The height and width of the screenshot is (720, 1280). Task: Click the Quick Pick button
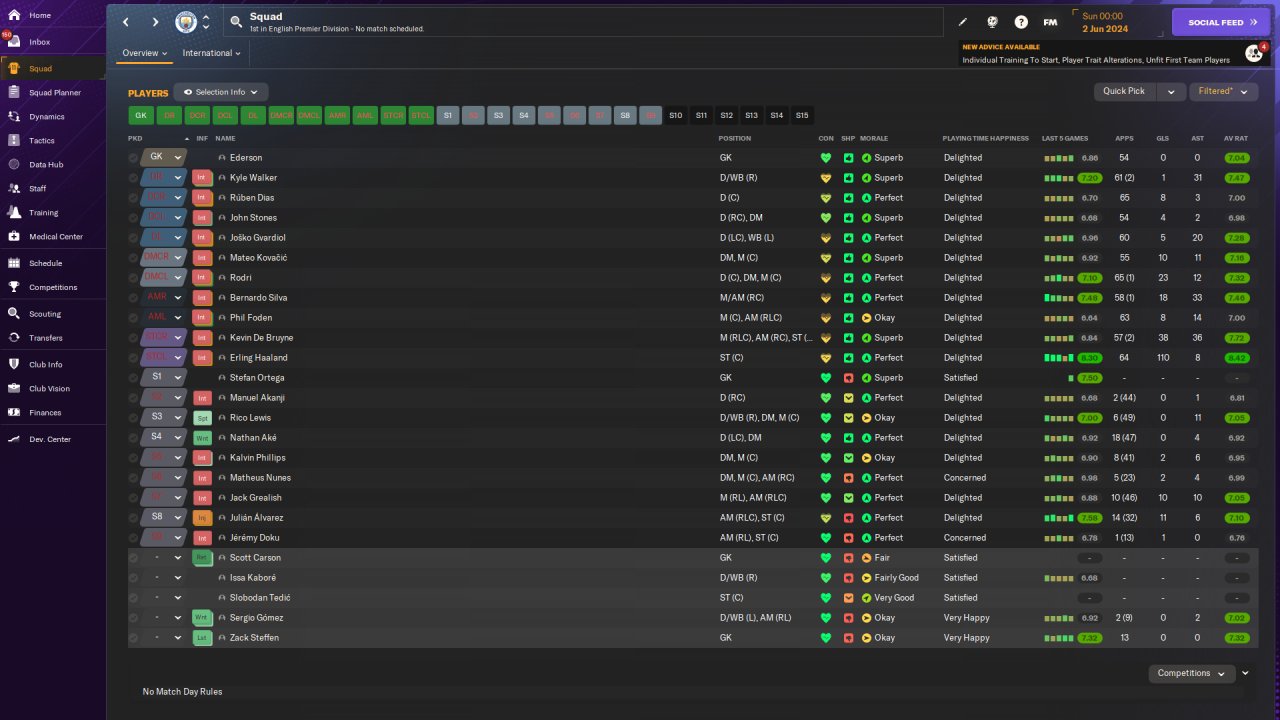pos(1124,91)
